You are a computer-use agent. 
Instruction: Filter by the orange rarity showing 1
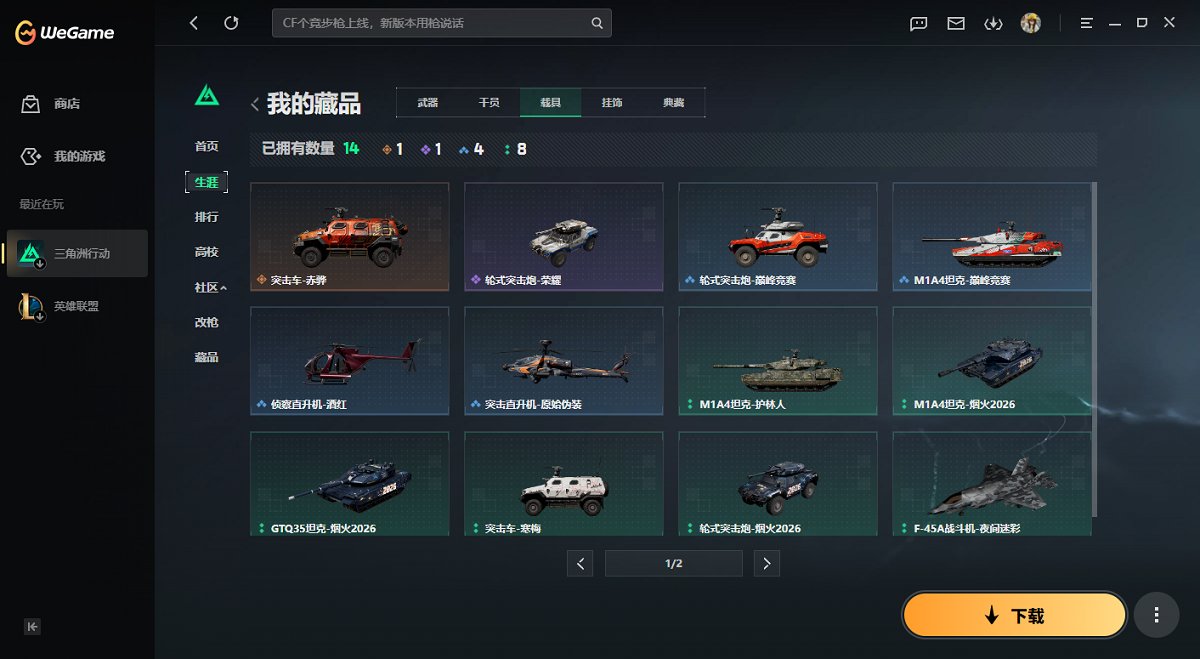[x=394, y=148]
